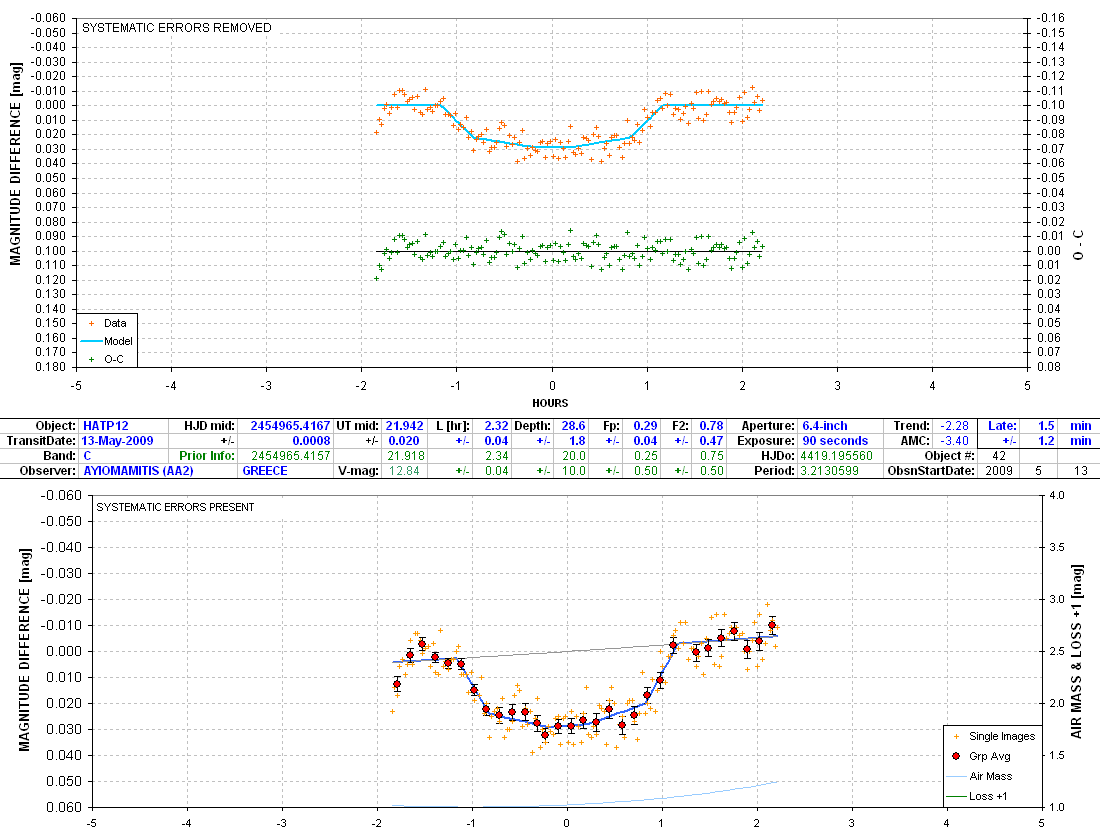Click the Aperture value 6.4-inch
1100x834 pixels.
pos(824,425)
